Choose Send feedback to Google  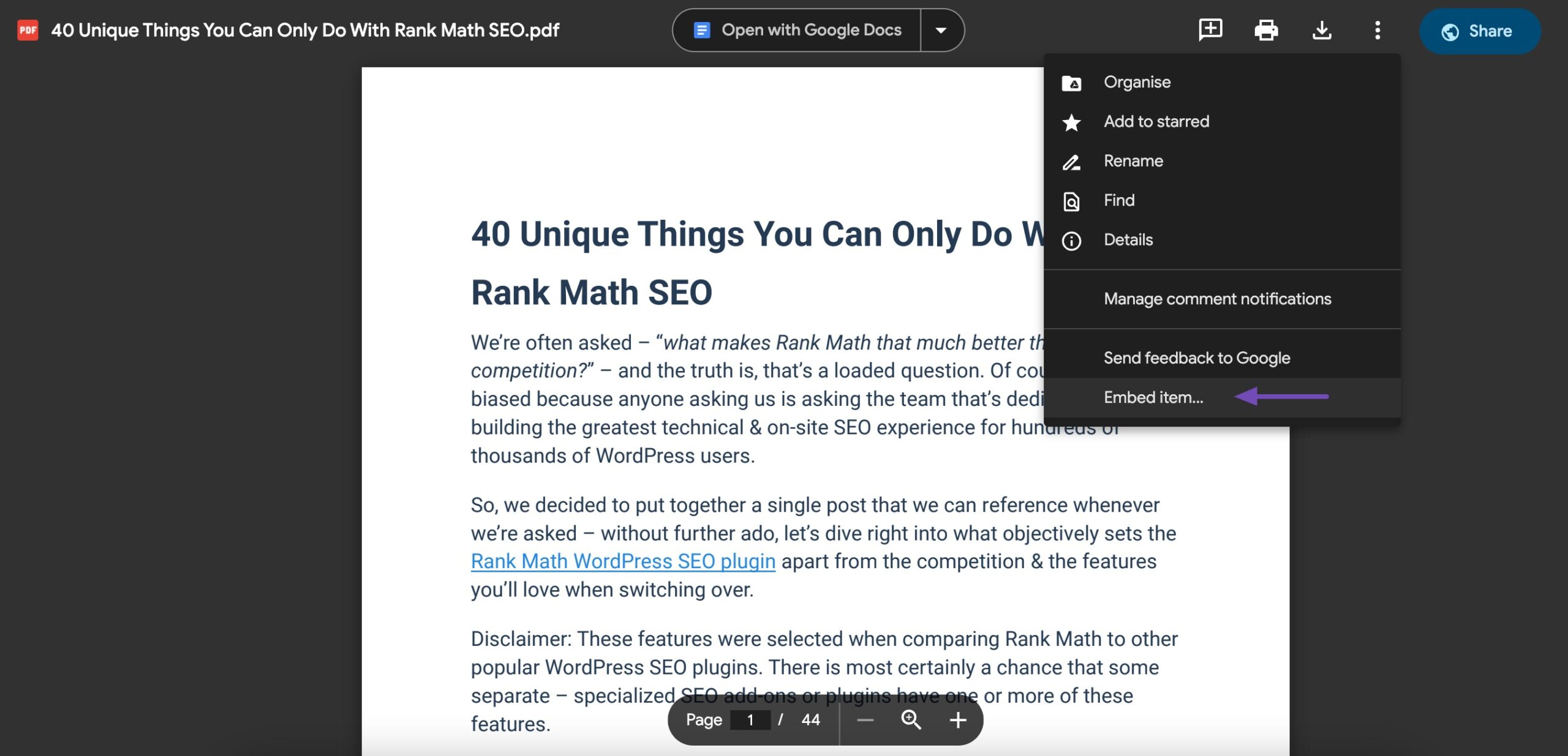point(1222,358)
